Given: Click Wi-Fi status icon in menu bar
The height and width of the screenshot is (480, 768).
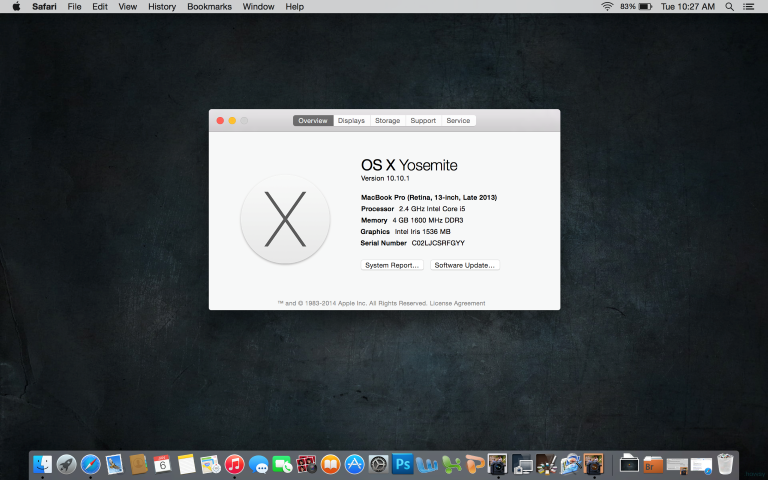Looking at the screenshot, I should click(607, 6).
